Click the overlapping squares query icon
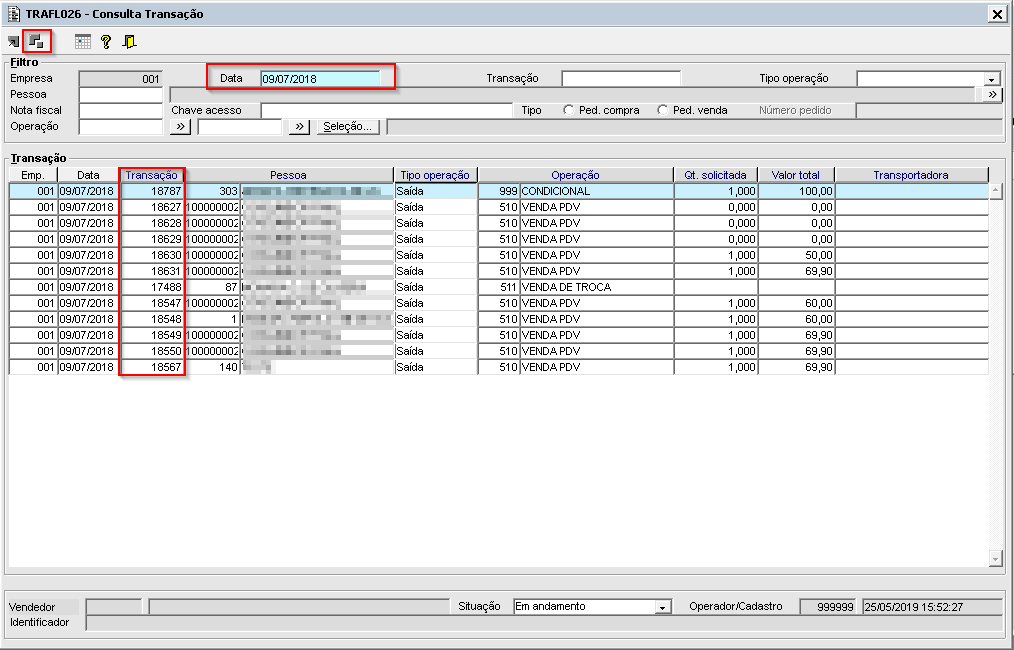 point(37,42)
